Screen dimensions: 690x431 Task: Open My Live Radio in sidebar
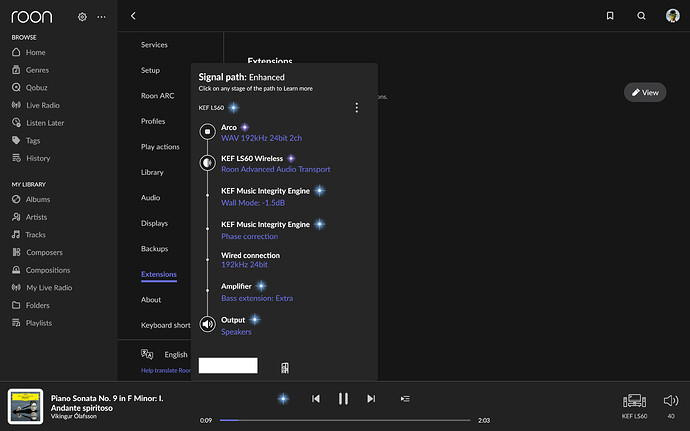click(x=42, y=287)
